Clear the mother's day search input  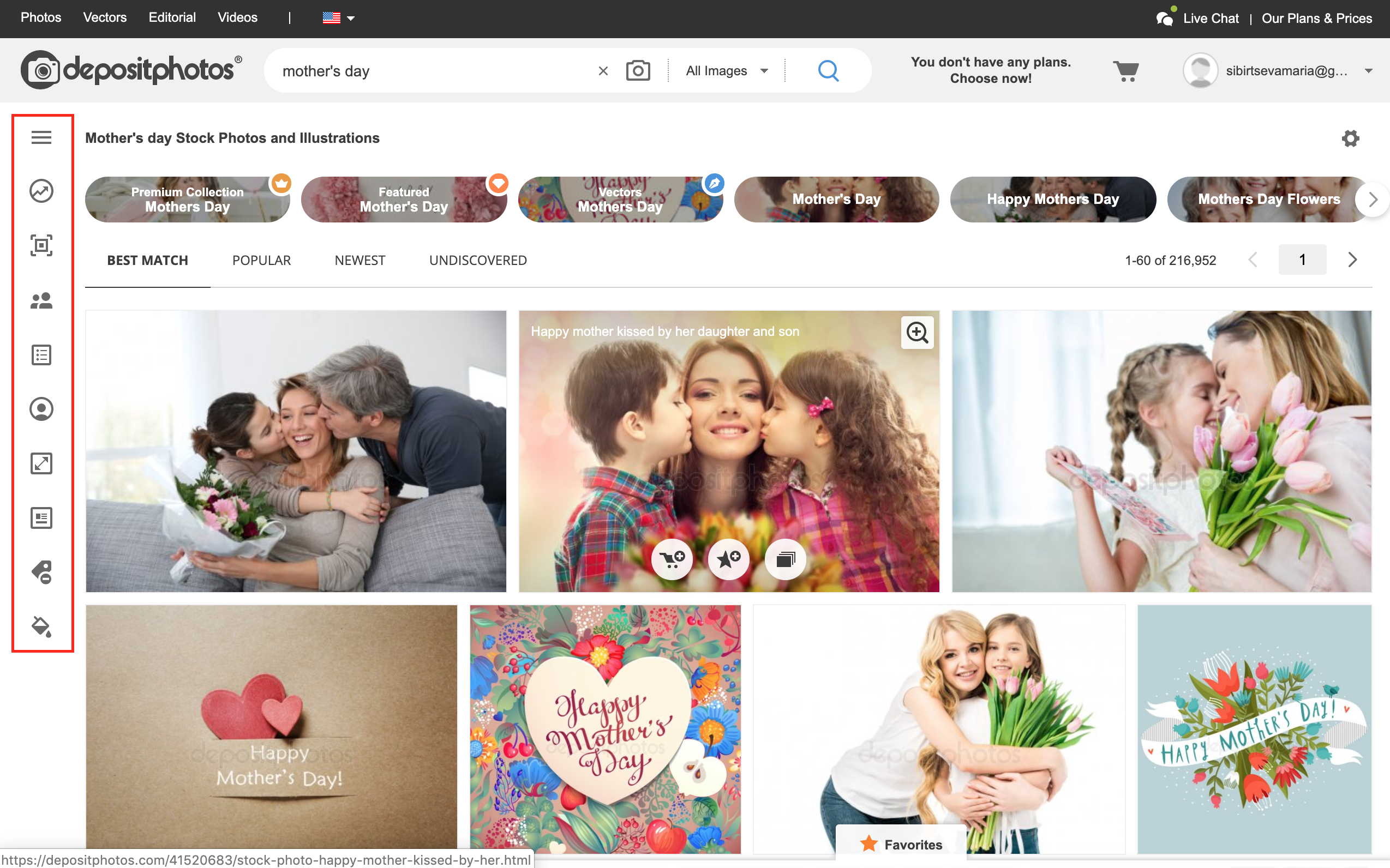pyautogui.click(x=603, y=70)
